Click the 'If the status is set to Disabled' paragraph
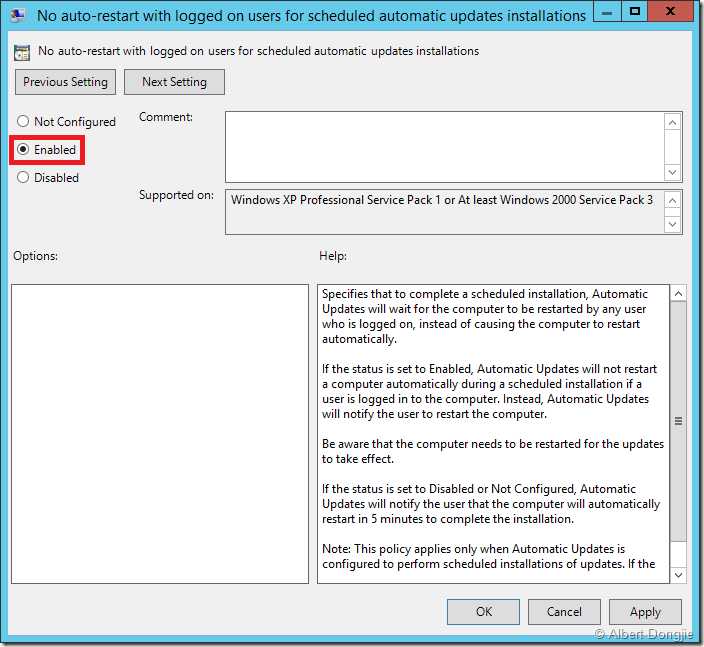This screenshot has width=704, height=647. point(491,504)
